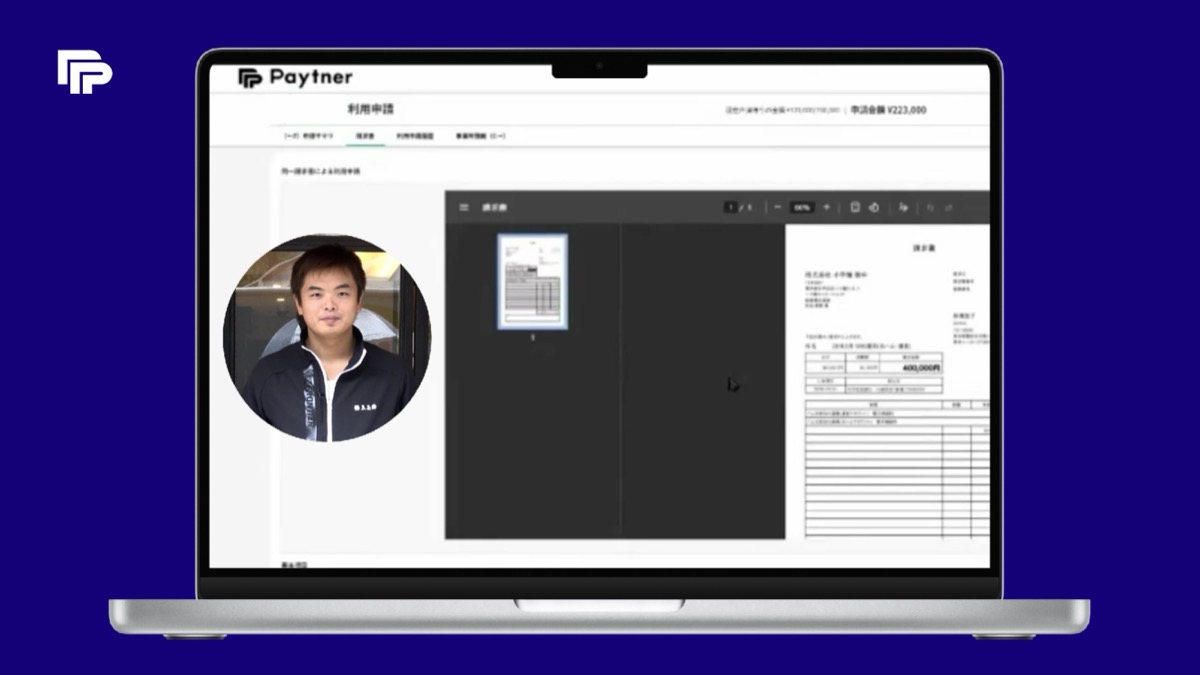Select the PDF annotation draw tool
Viewport: 1200px width, 675px height.
pyautogui.click(x=903, y=207)
